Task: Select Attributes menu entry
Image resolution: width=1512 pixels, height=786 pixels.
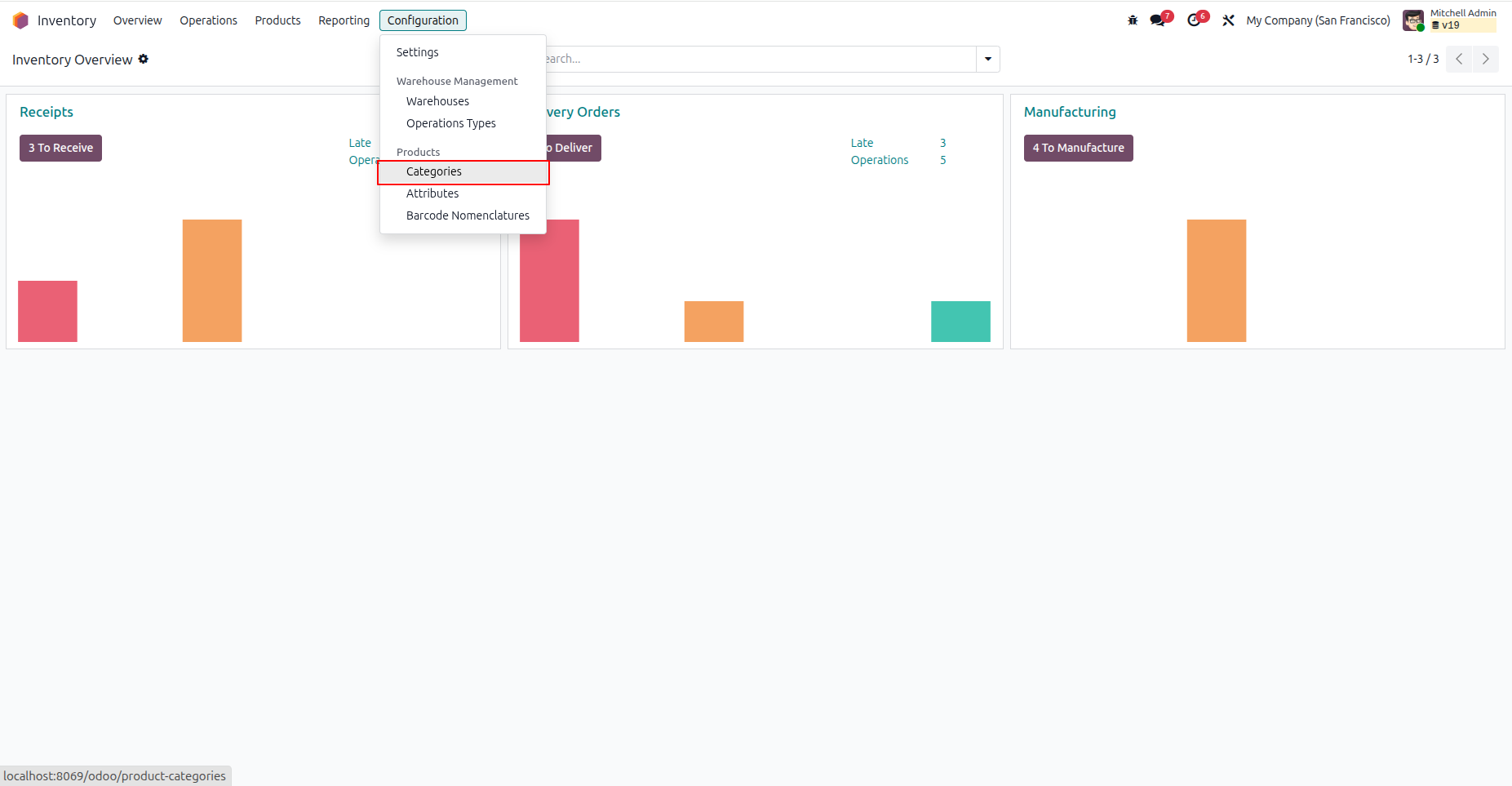Action: pos(463,193)
